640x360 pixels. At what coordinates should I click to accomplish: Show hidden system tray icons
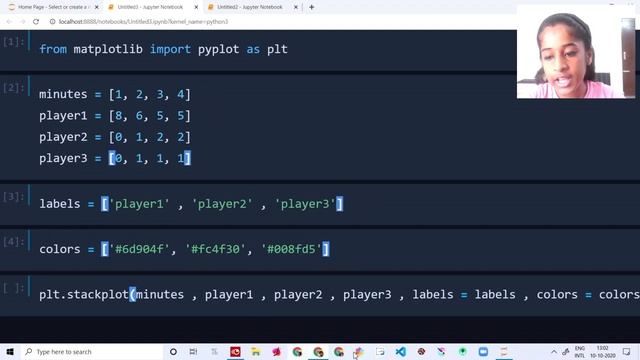click(553, 352)
